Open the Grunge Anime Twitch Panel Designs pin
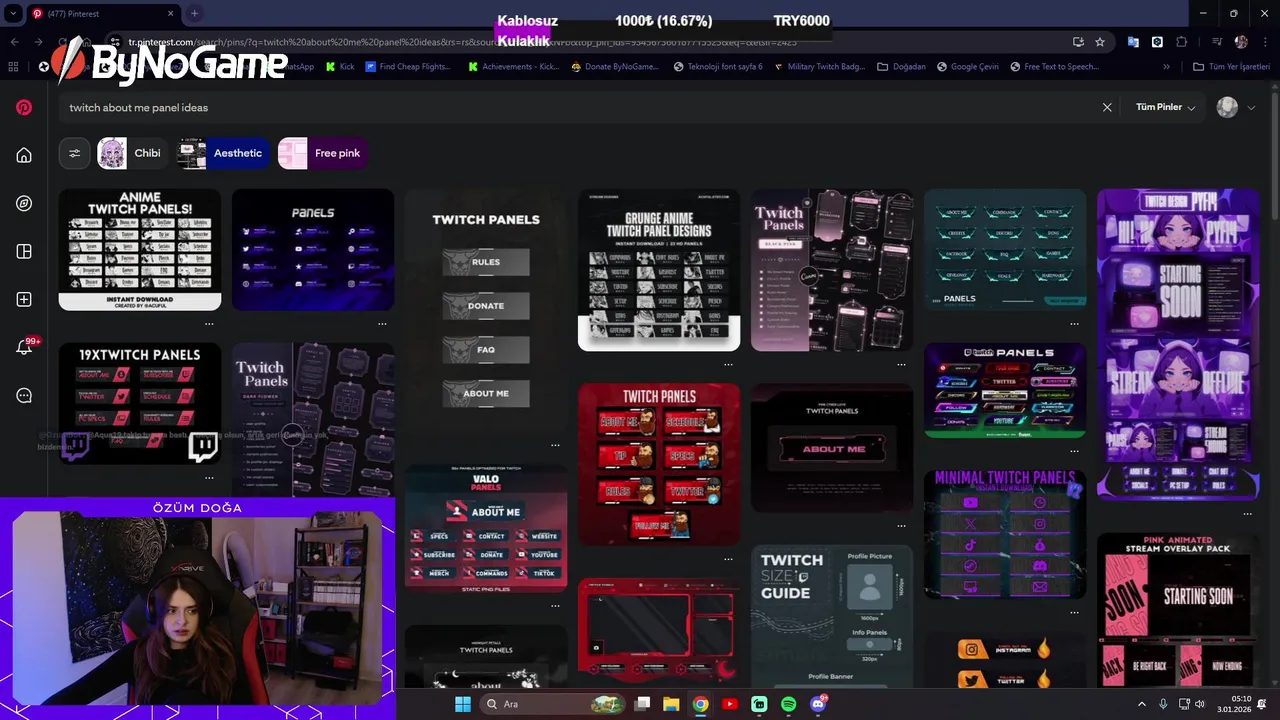Viewport: 1280px width, 720px height. [x=659, y=270]
